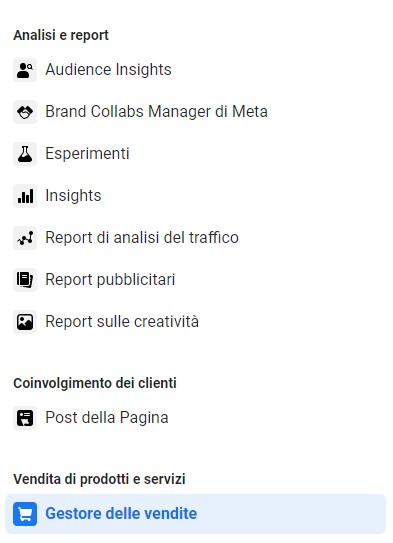Open the Insights text entry

(73, 196)
